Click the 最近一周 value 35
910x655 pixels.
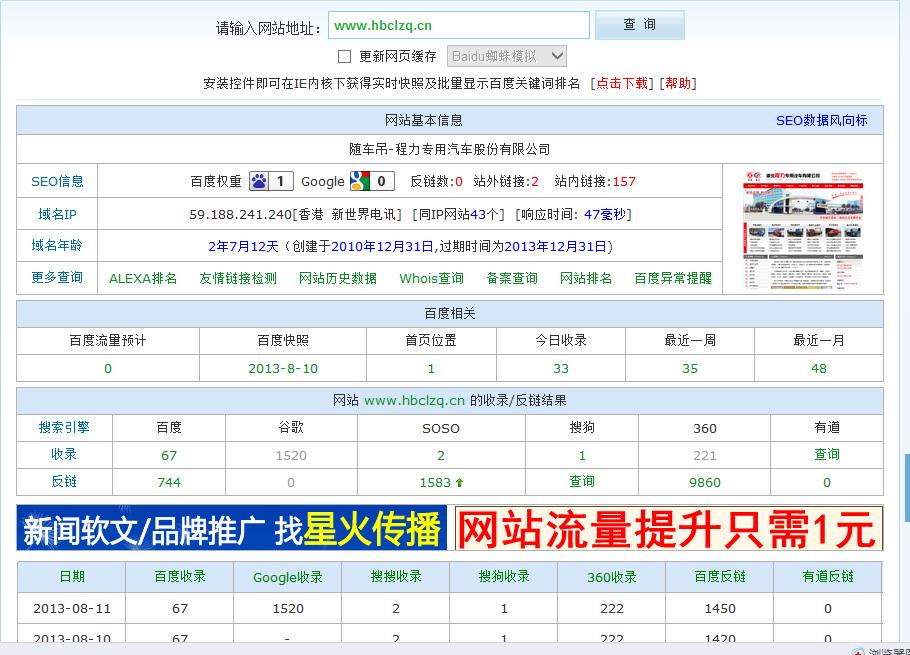click(689, 369)
